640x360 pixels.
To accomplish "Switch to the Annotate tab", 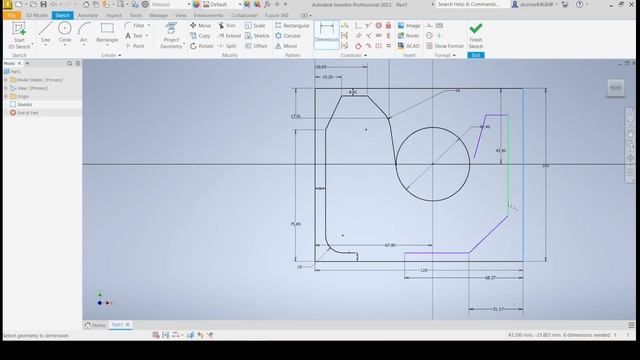I will [88, 16].
